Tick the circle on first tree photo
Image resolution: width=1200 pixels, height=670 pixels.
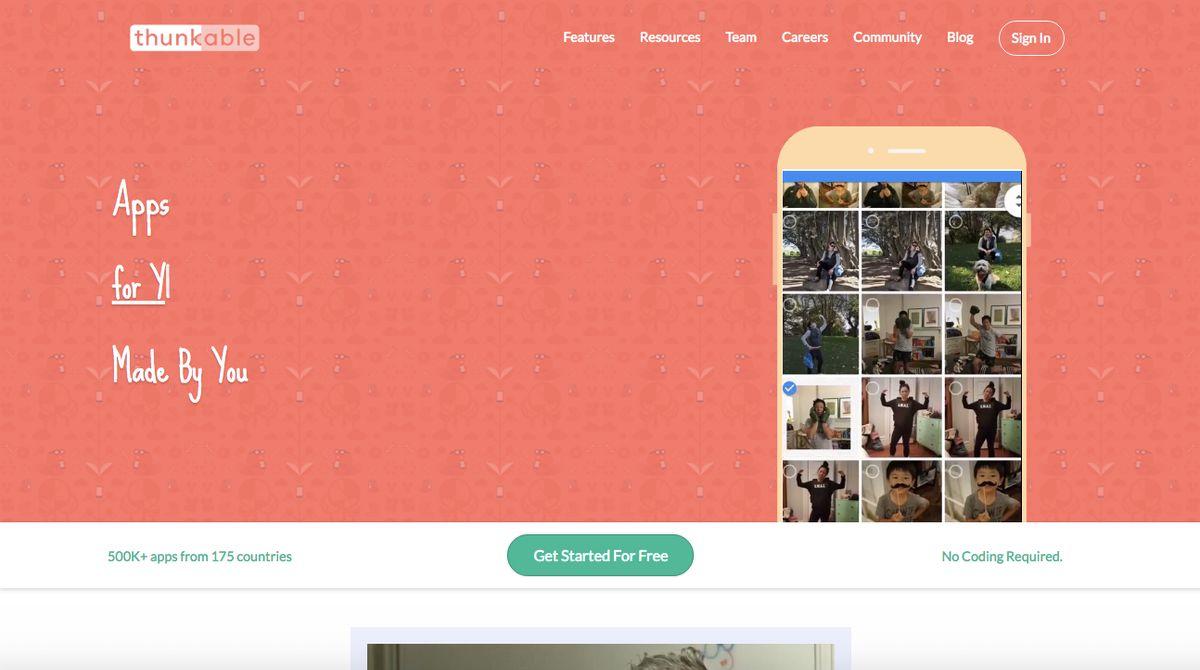coord(790,221)
